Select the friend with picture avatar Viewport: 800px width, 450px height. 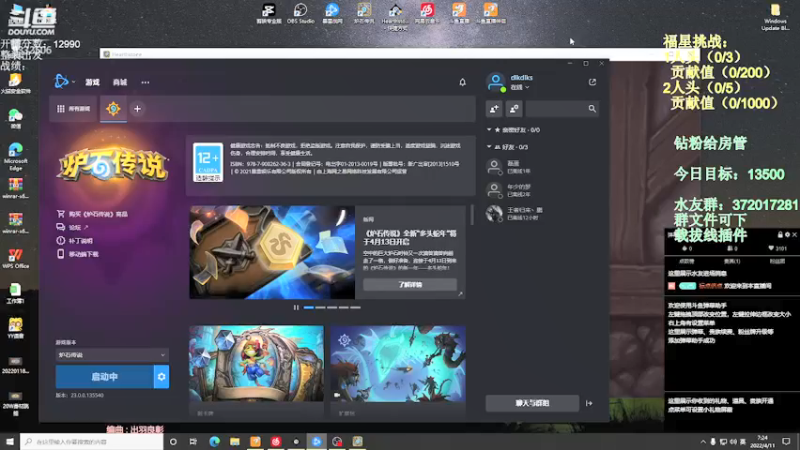pos(542,213)
